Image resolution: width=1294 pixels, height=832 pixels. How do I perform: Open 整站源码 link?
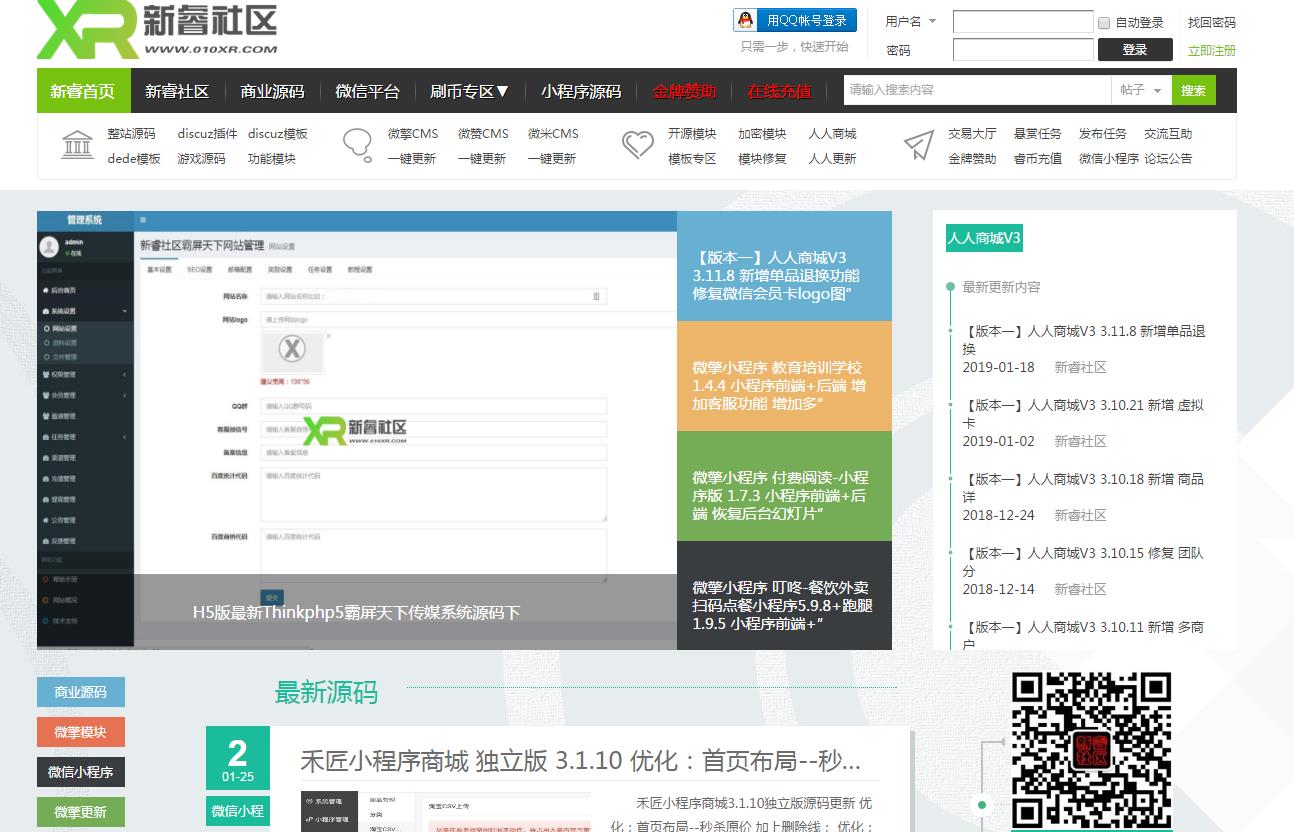pyautogui.click(x=132, y=133)
